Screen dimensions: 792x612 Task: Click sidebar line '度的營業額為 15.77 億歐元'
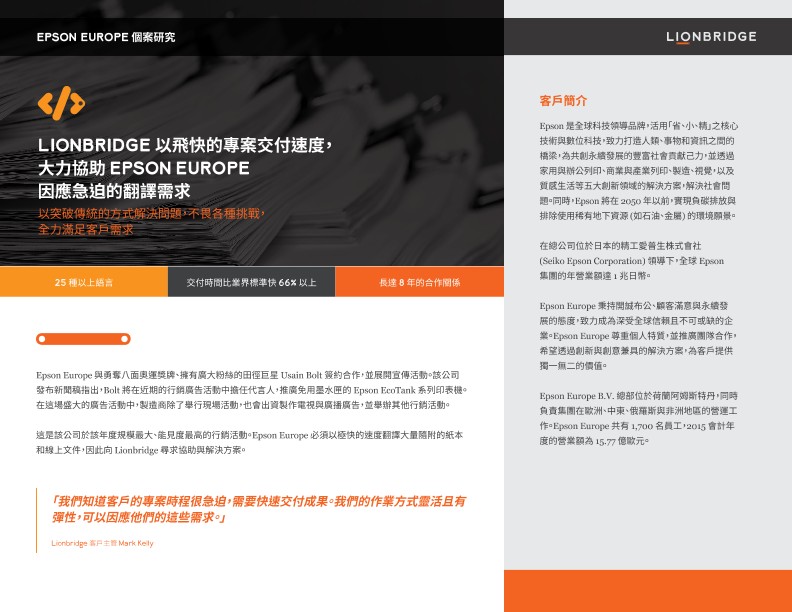click(x=594, y=441)
